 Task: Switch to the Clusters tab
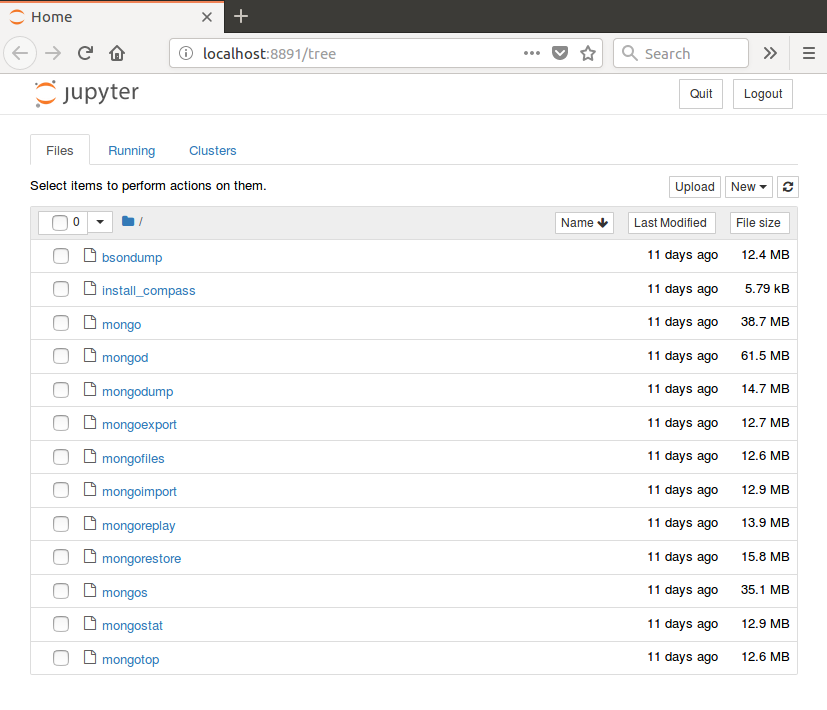(x=213, y=150)
